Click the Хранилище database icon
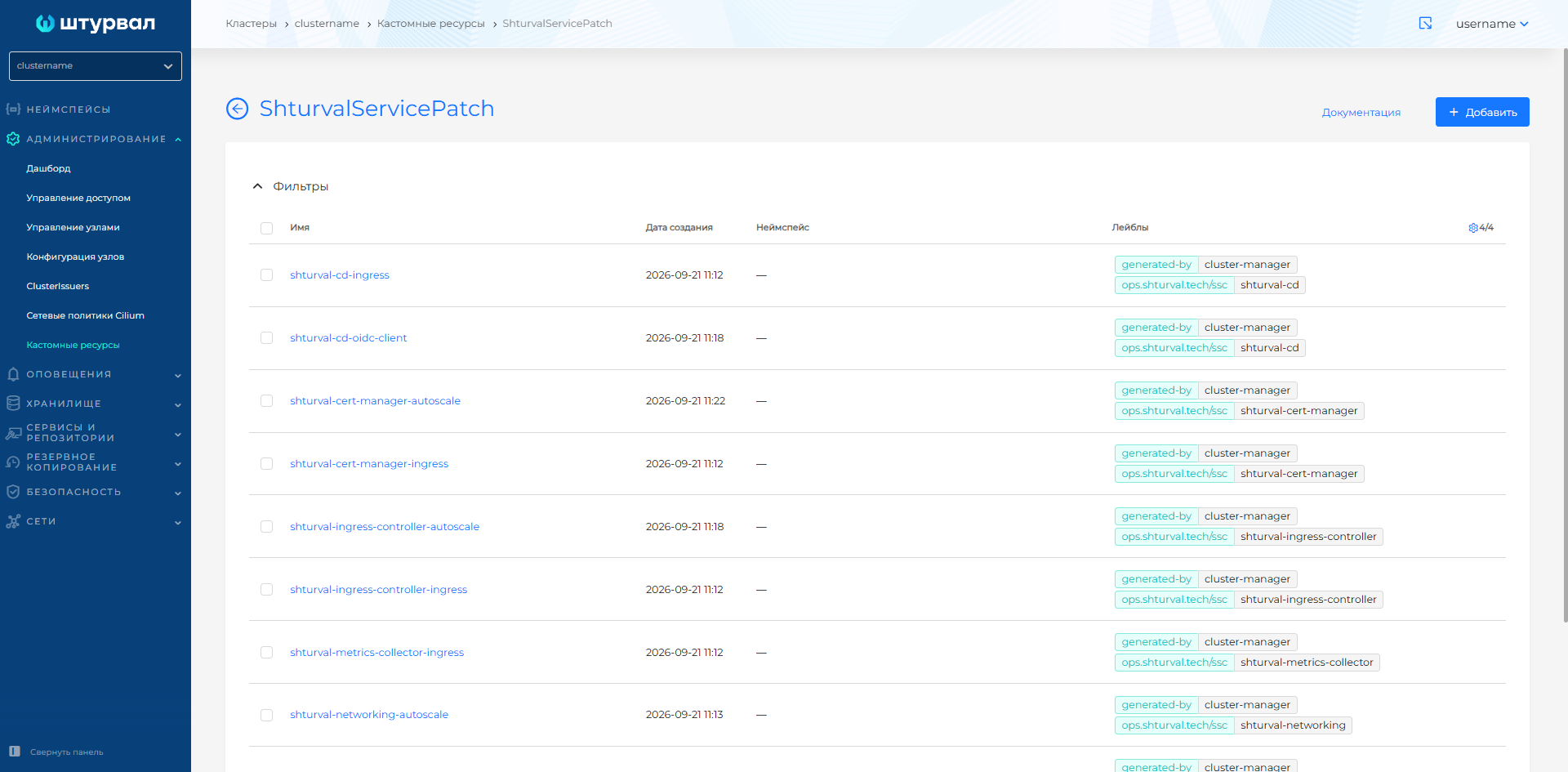The image size is (1568, 772). pyautogui.click(x=13, y=404)
